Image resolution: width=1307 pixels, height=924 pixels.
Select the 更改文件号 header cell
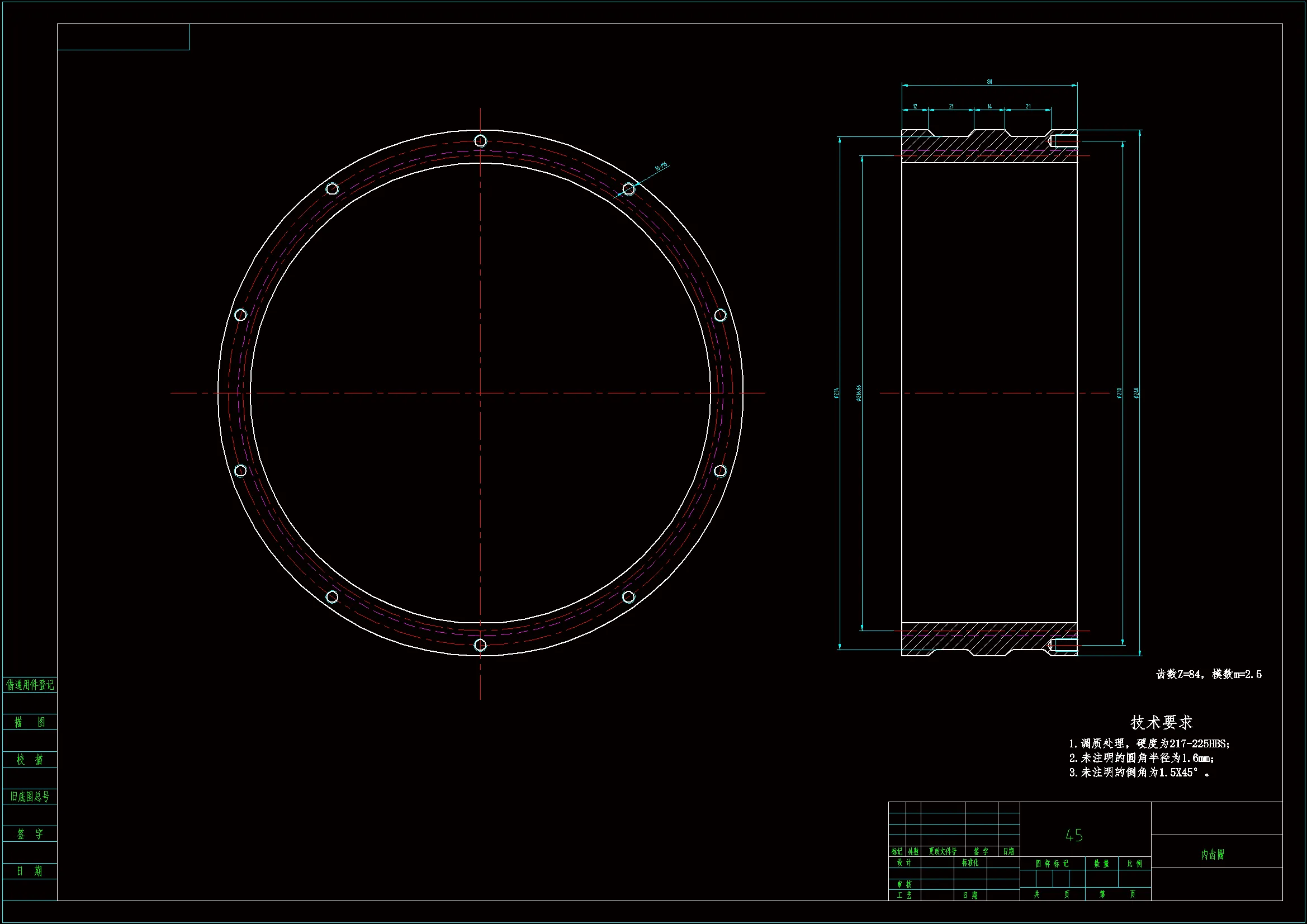point(942,851)
